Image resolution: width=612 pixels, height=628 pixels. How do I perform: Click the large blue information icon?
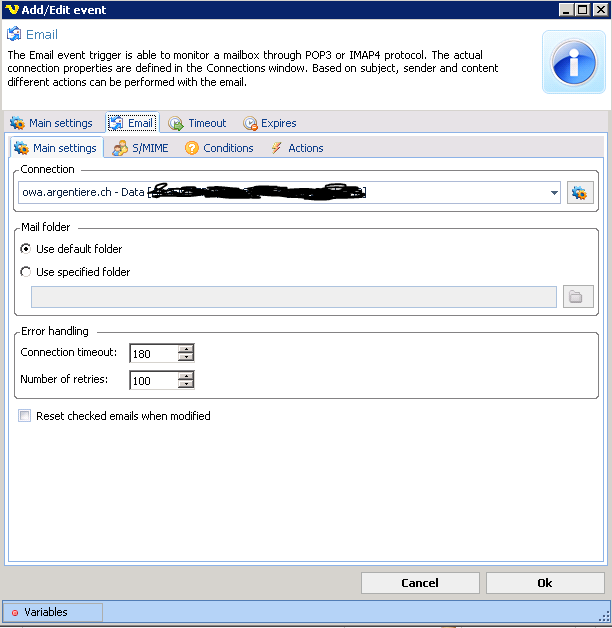click(573, 61)
